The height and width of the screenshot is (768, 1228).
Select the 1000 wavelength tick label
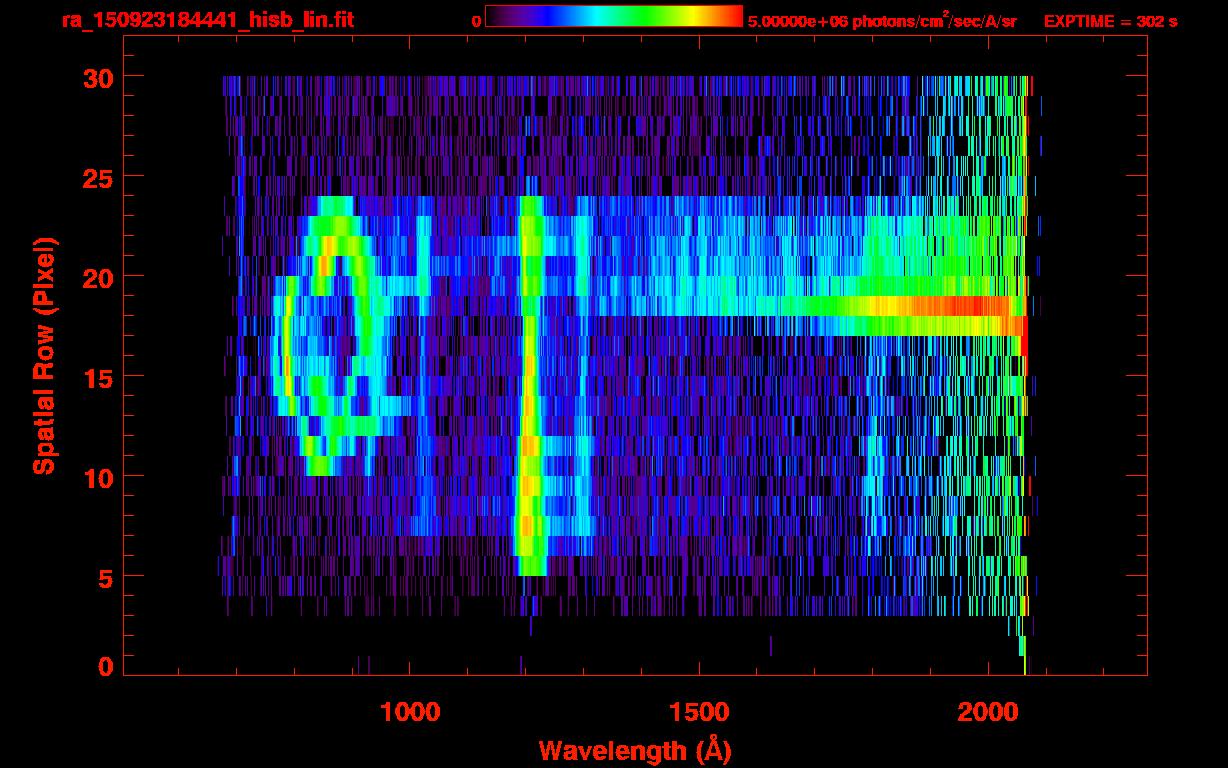tap(410, 712)
